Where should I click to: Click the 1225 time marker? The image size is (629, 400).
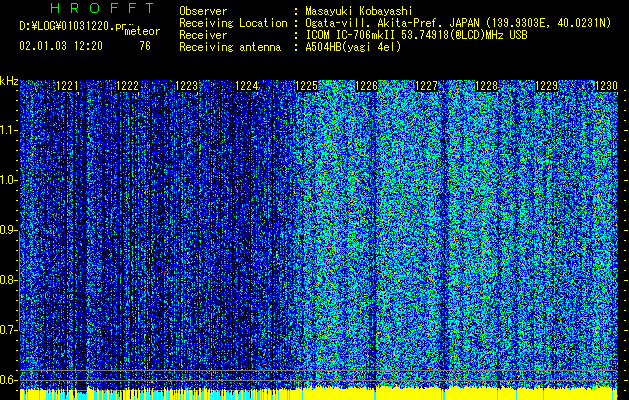(307, 86)
